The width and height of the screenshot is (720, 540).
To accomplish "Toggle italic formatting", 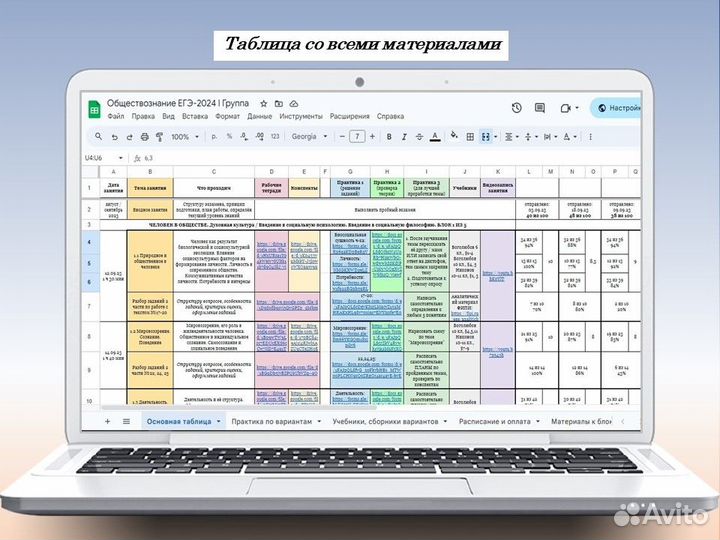I will coord(404,137).
